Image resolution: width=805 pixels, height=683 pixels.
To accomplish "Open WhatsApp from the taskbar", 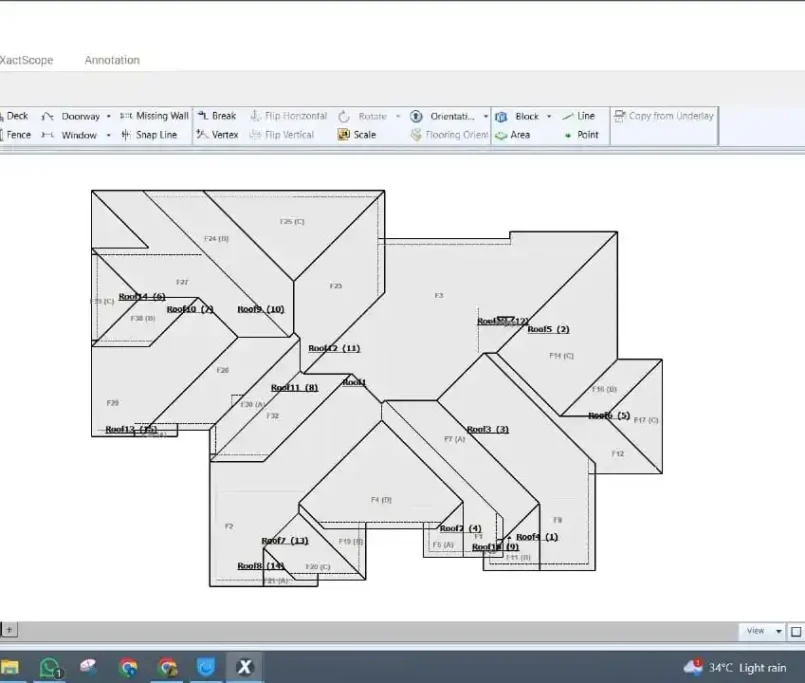I will tap(49, 667).
